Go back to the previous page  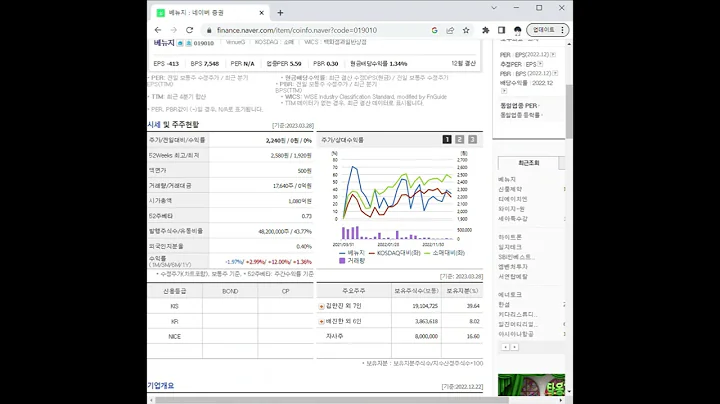(158, 30)
